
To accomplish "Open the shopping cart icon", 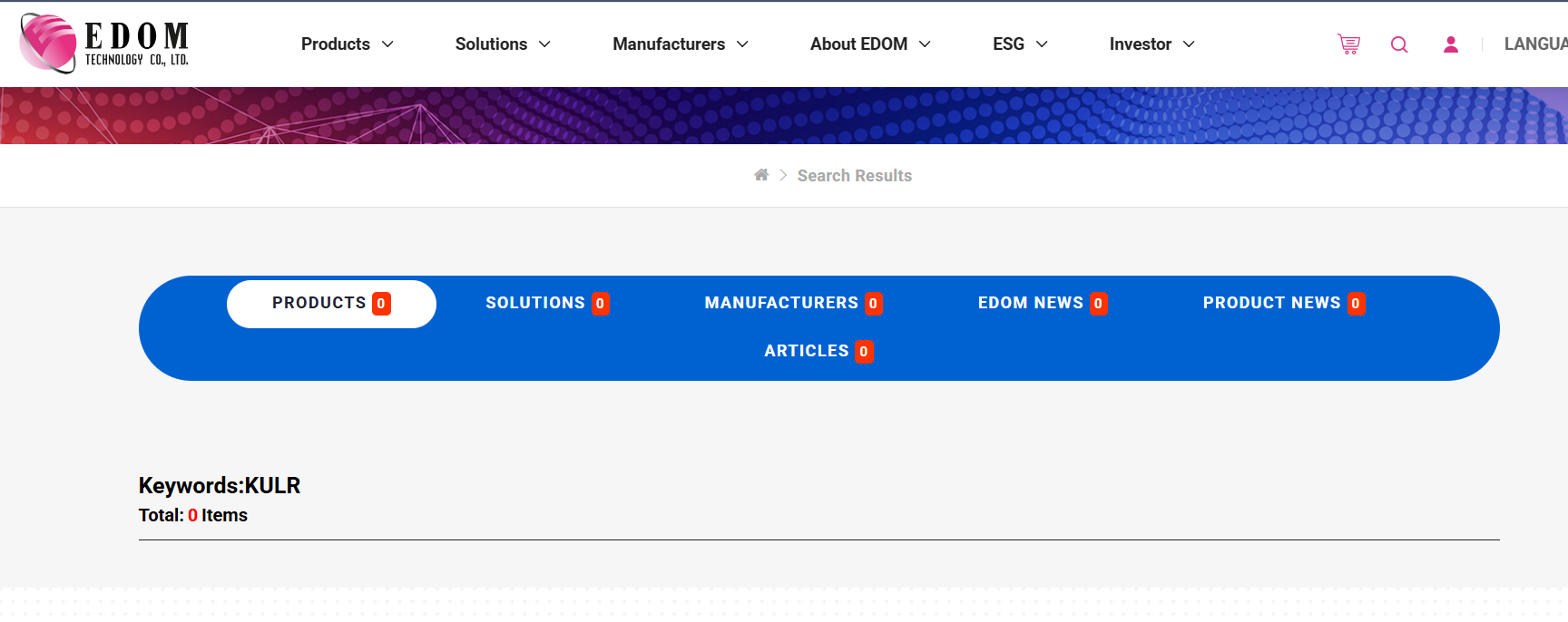I will pyautogui.click(x=1348, y=44).
